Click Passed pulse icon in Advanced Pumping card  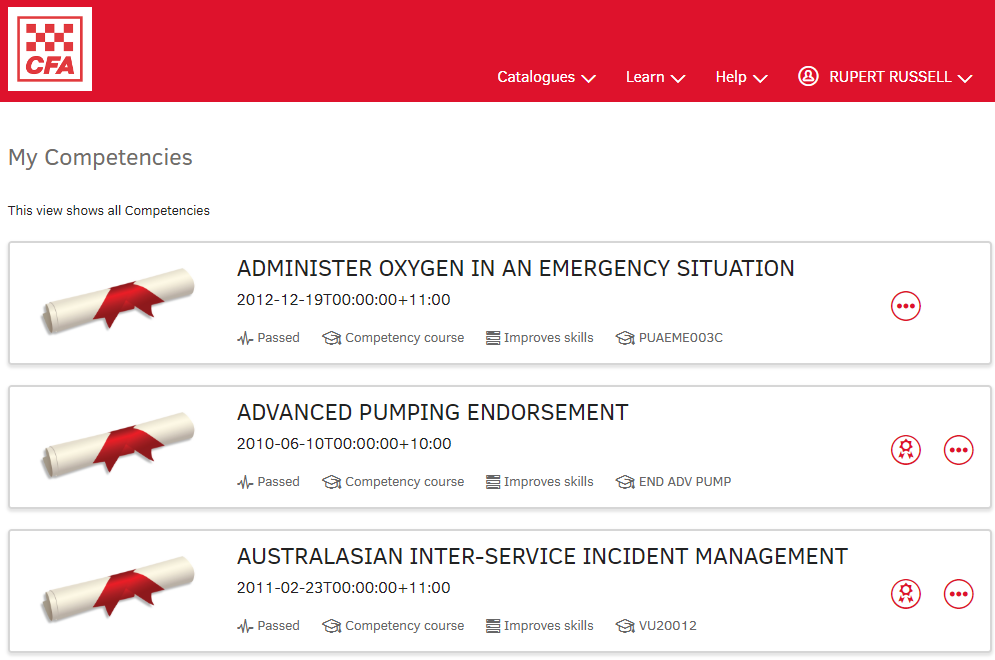245,482
